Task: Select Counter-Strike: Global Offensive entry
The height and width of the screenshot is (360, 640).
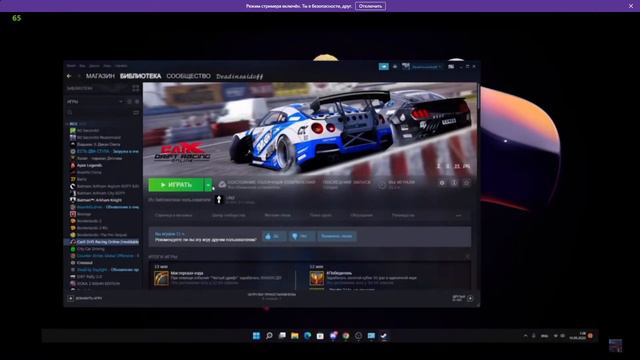Action: (104, 256)
